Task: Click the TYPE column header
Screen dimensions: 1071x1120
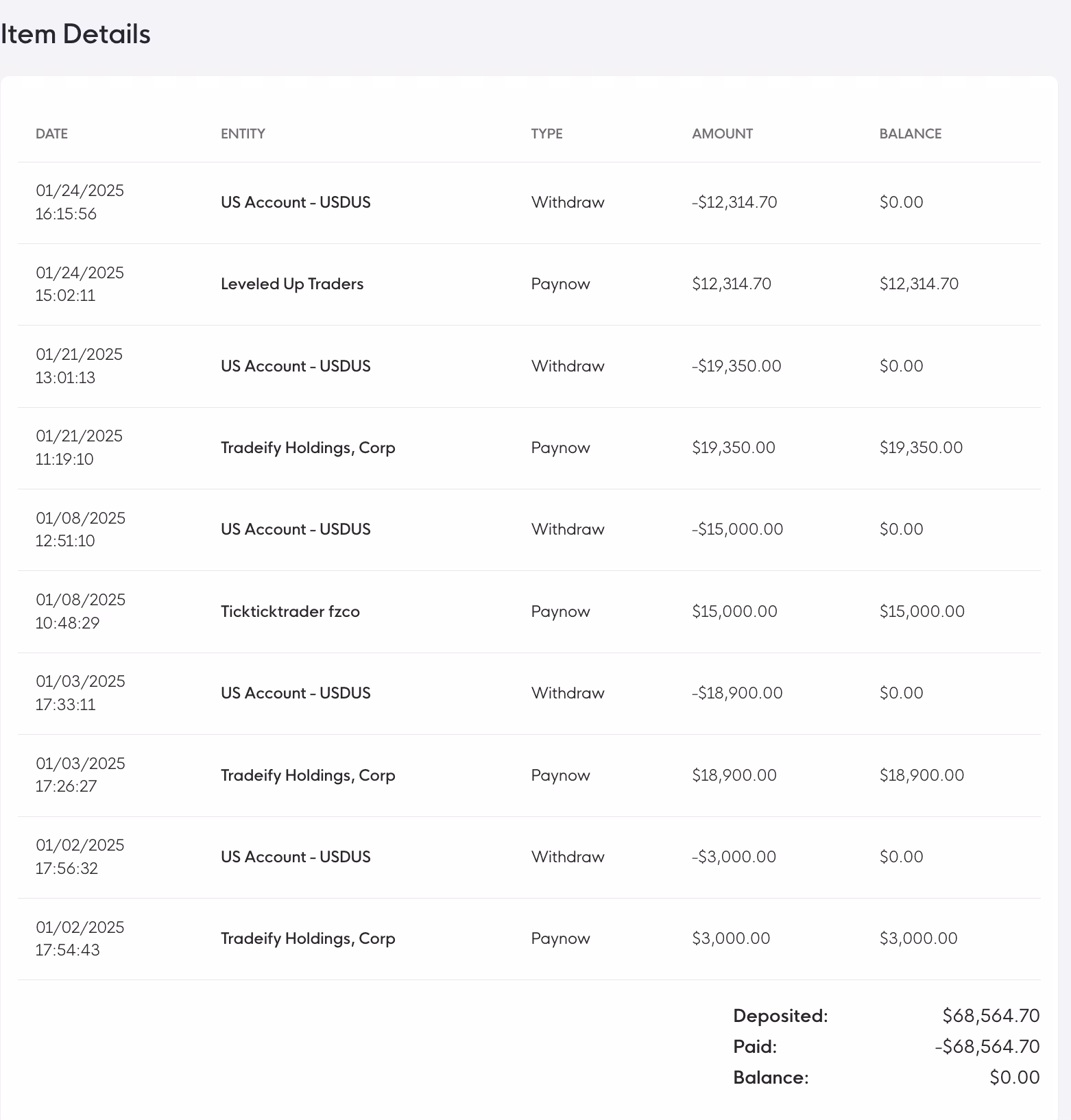Action: (546, 134)
